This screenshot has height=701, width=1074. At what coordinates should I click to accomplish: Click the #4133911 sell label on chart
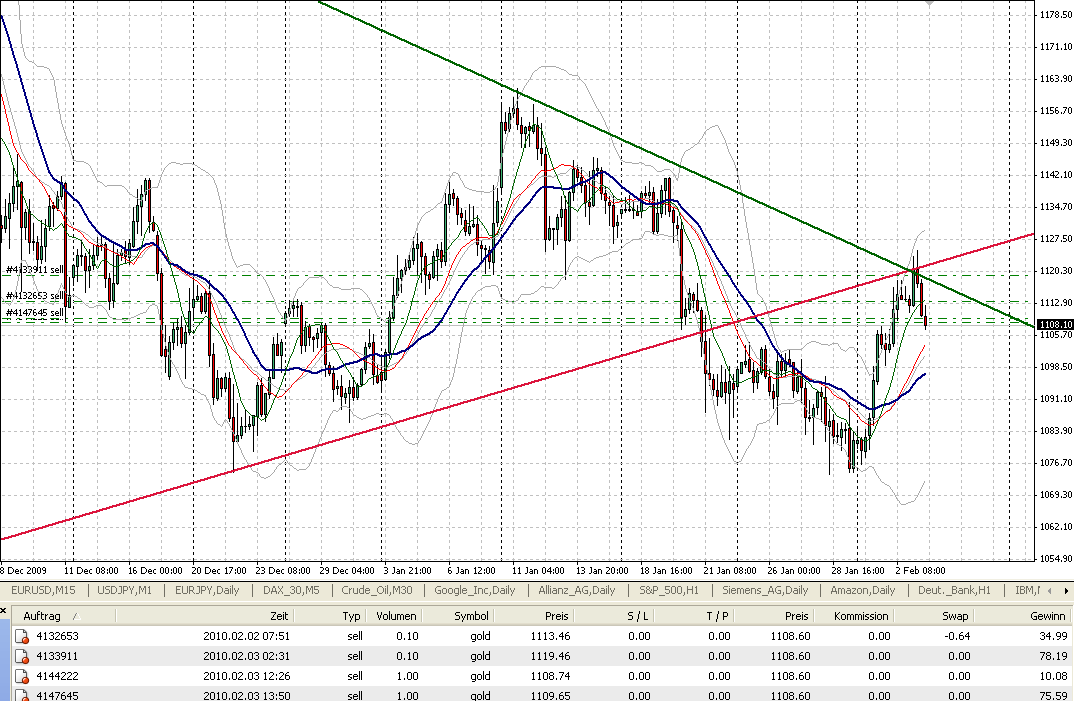pyautogui.click(x=34, y=270)
